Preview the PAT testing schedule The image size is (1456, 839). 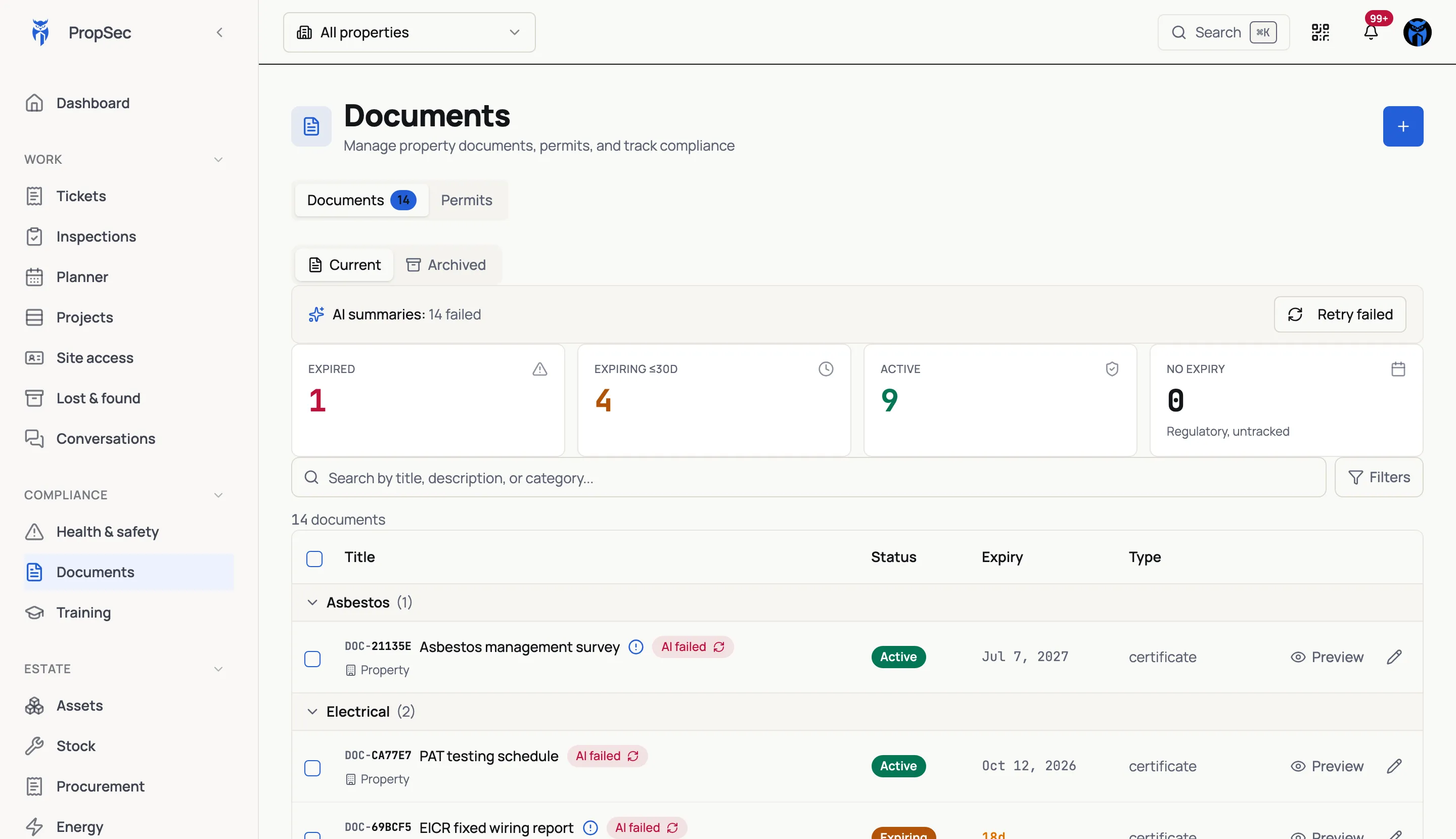point(1327,766)
